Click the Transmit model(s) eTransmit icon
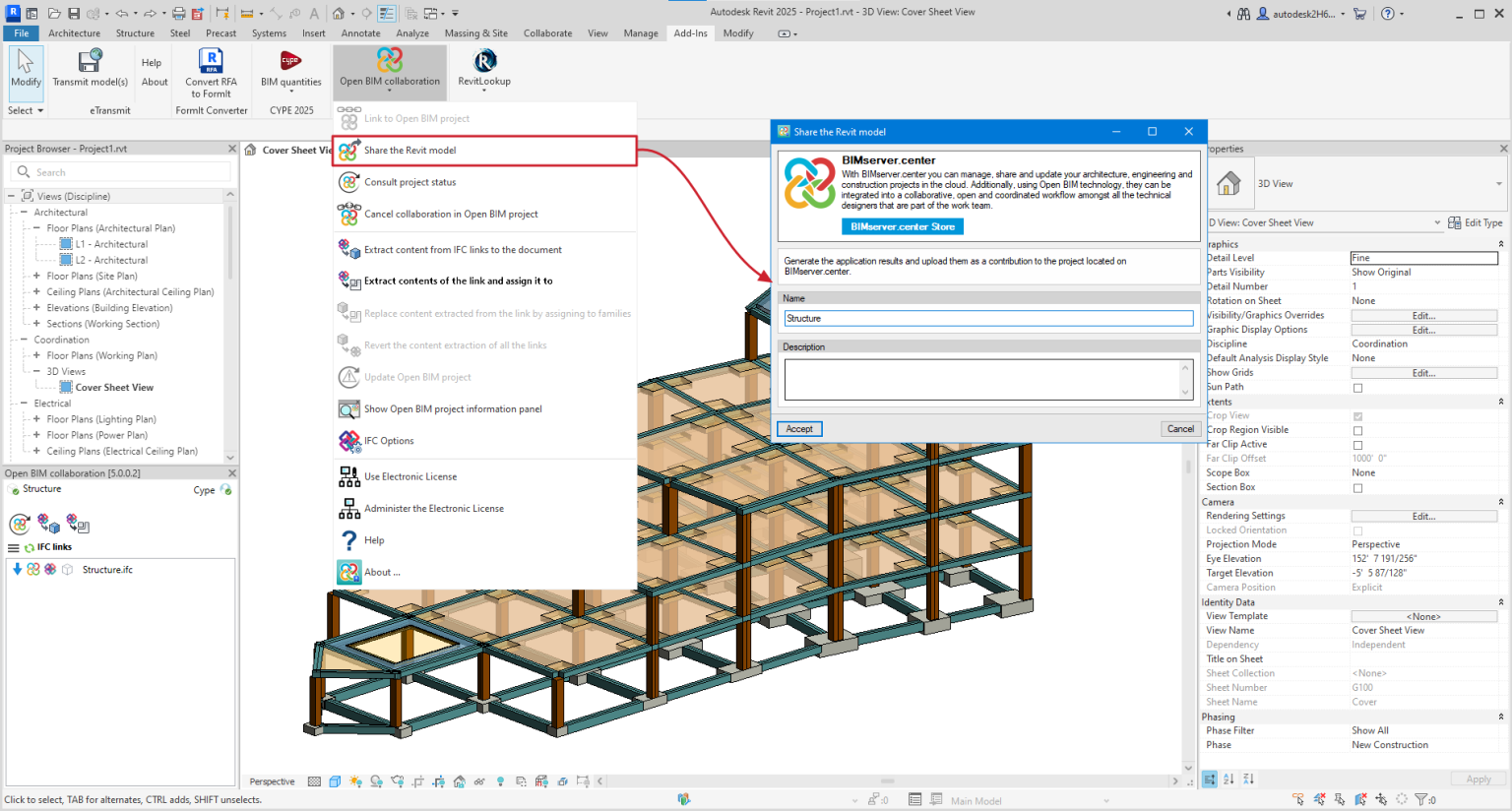The height and width of the screenshot is (811, 1512). click(x=90, y=61)
